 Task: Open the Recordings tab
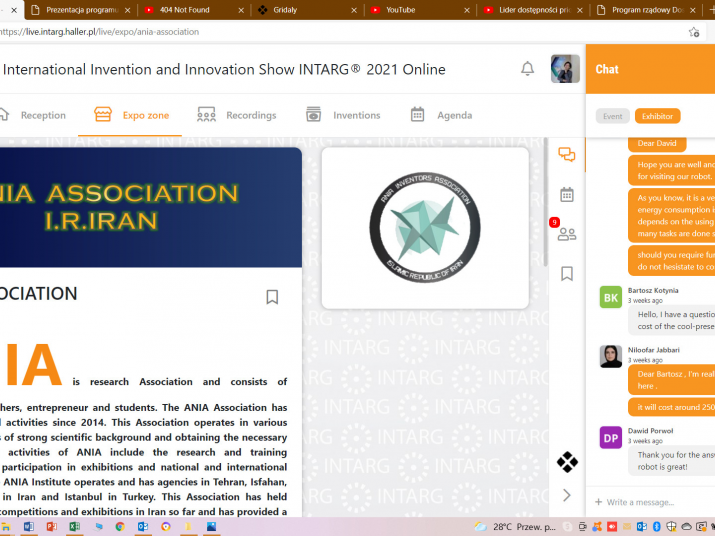pyautogui.click(x=237, y=115)
